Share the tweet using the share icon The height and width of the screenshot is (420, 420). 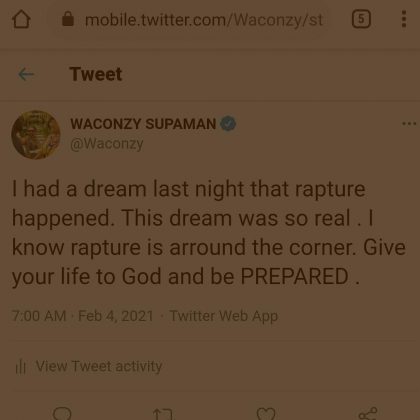point(368,414)
